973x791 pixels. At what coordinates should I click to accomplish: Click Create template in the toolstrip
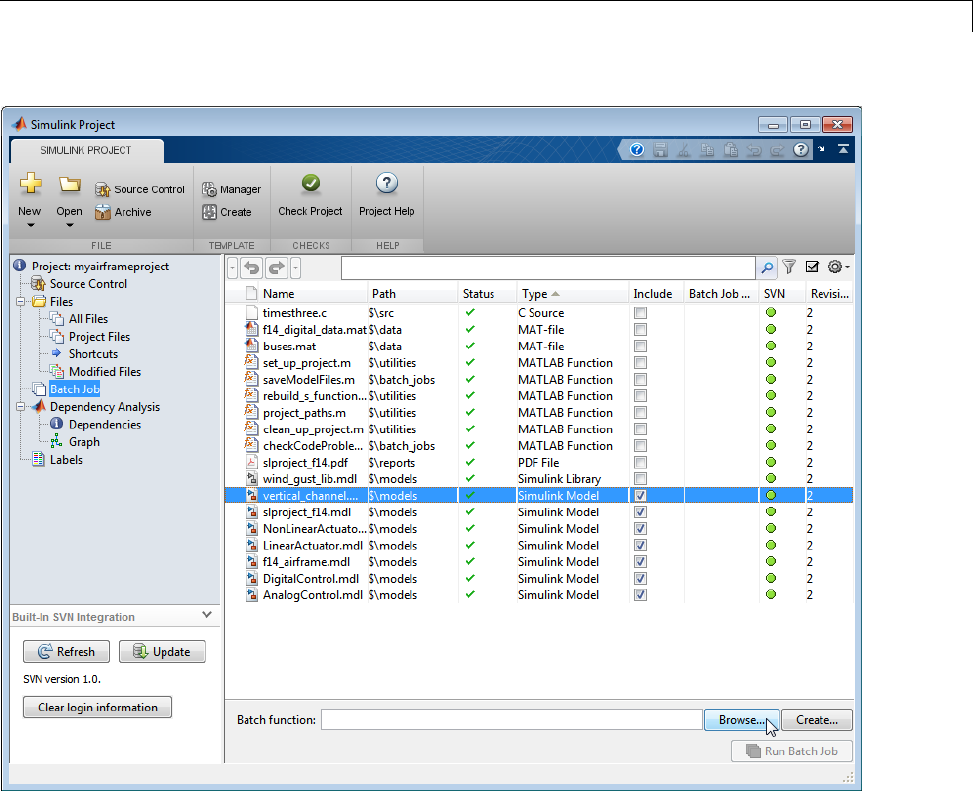point(226,212)
